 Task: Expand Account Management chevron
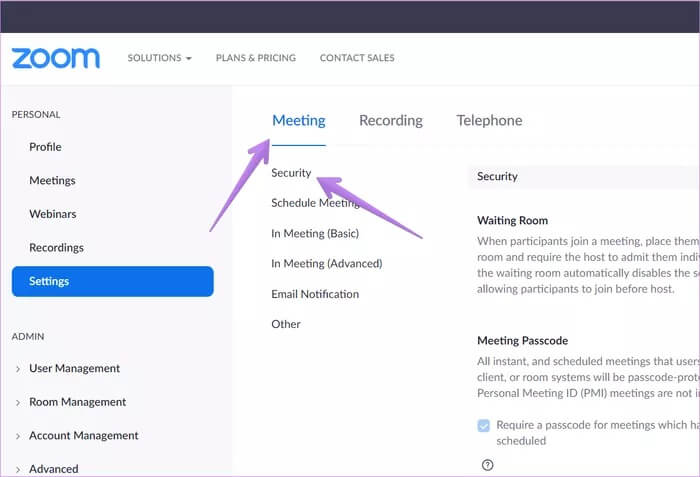[18, 436]
